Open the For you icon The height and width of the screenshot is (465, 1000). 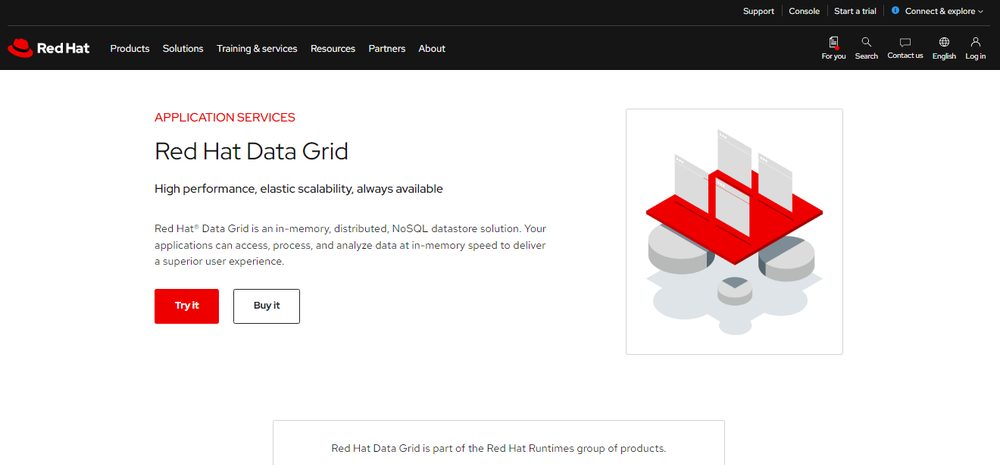(x=834, y=42)
